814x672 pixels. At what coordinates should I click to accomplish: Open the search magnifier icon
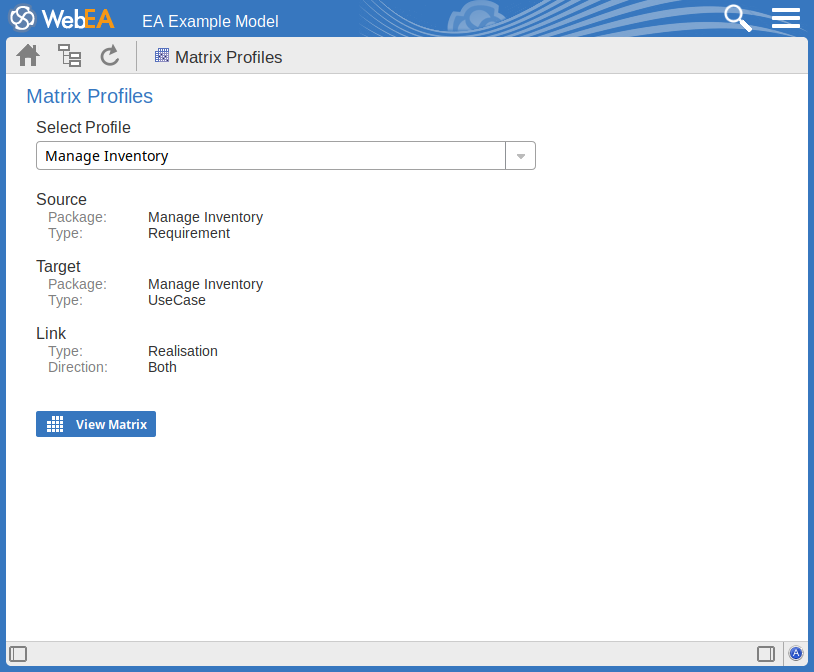(738, 18)
